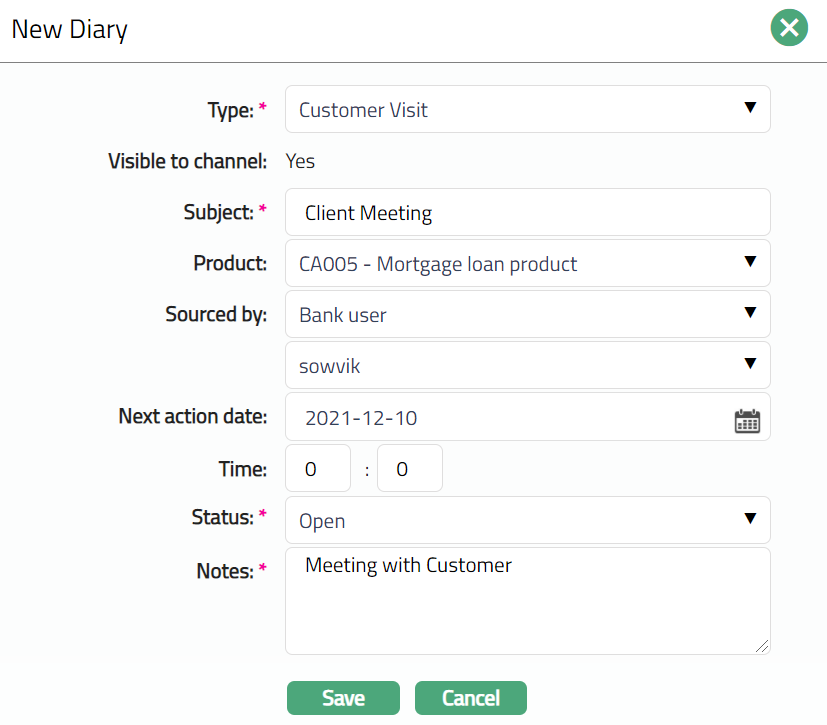Image resolution: width=827 pixels, height=725 pixels.
Task: Open the Product dropdown list
Action: [527, 264]
